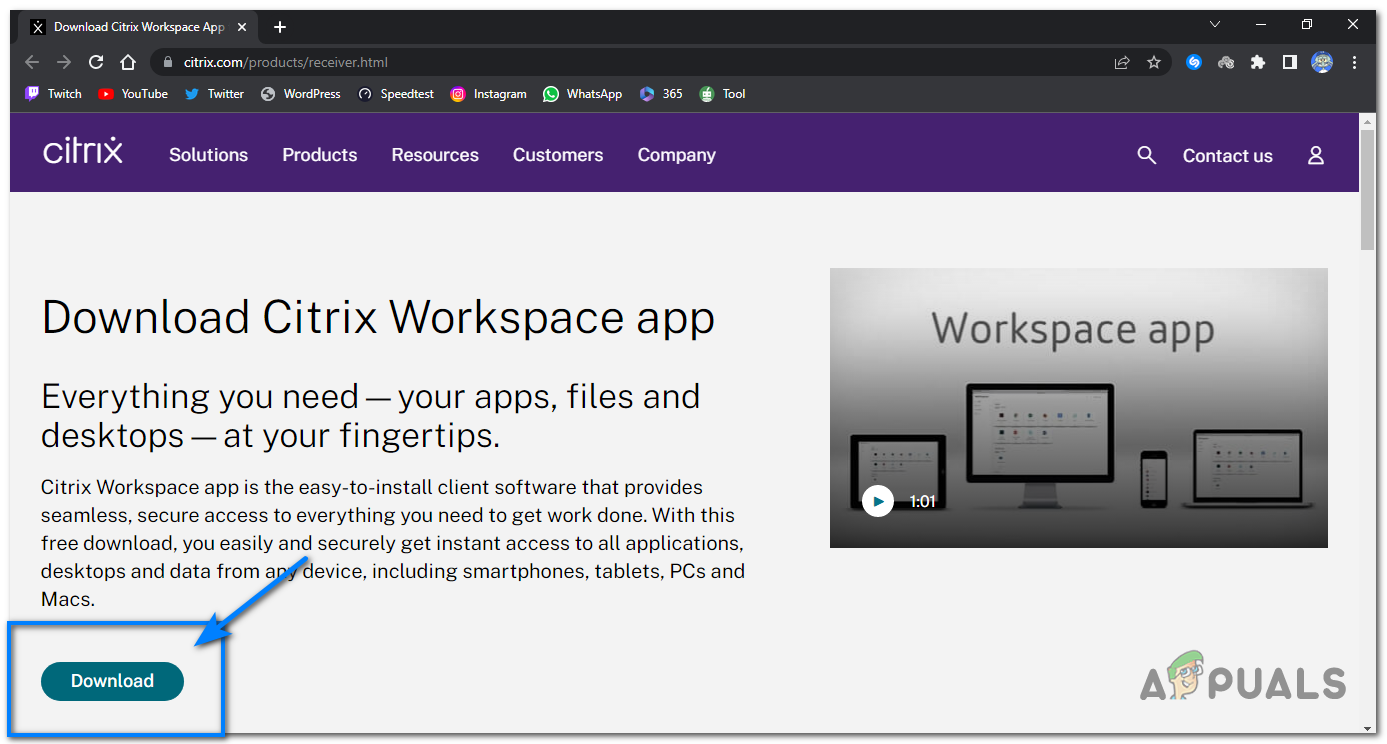This screenshot has height=744, width=1387.
Task: Reload the Citrix page
Action: tap(96, 62)
